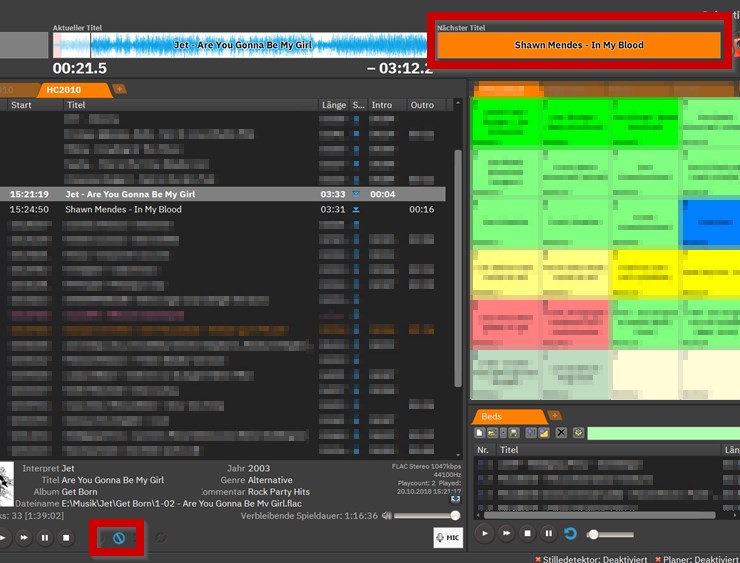This screenshot has width=740, height=563.
Task: Toggle the blue circle-slash automation icon
Action: click(118, 538)
